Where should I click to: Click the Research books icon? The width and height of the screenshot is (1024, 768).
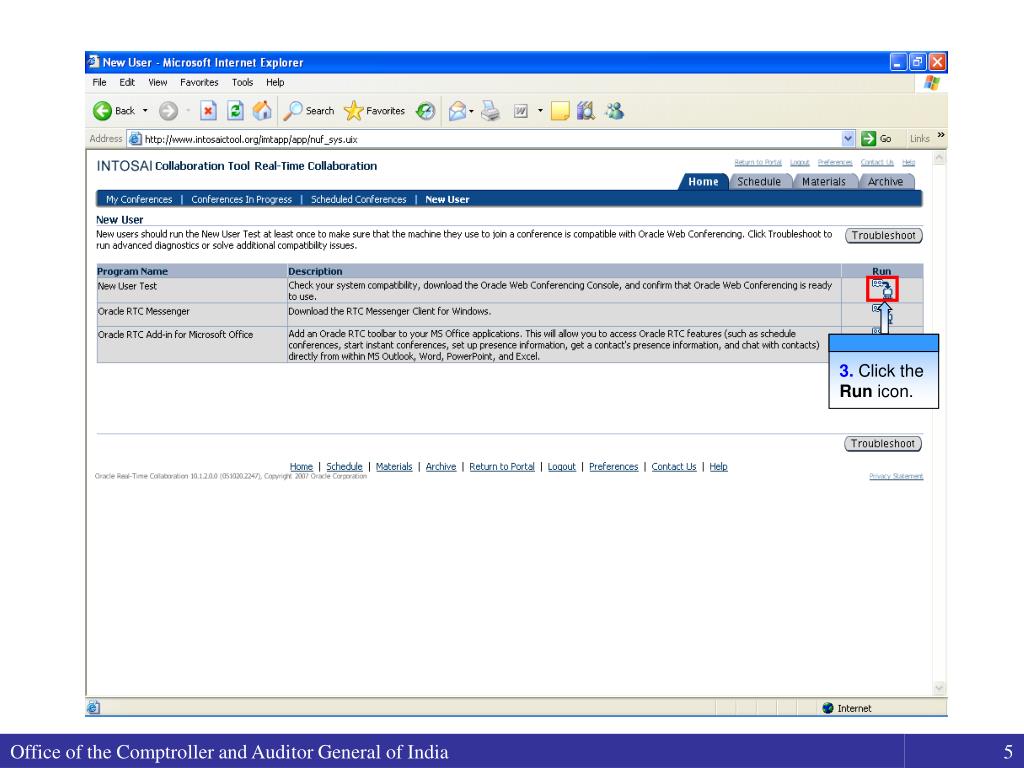[586, 111]
